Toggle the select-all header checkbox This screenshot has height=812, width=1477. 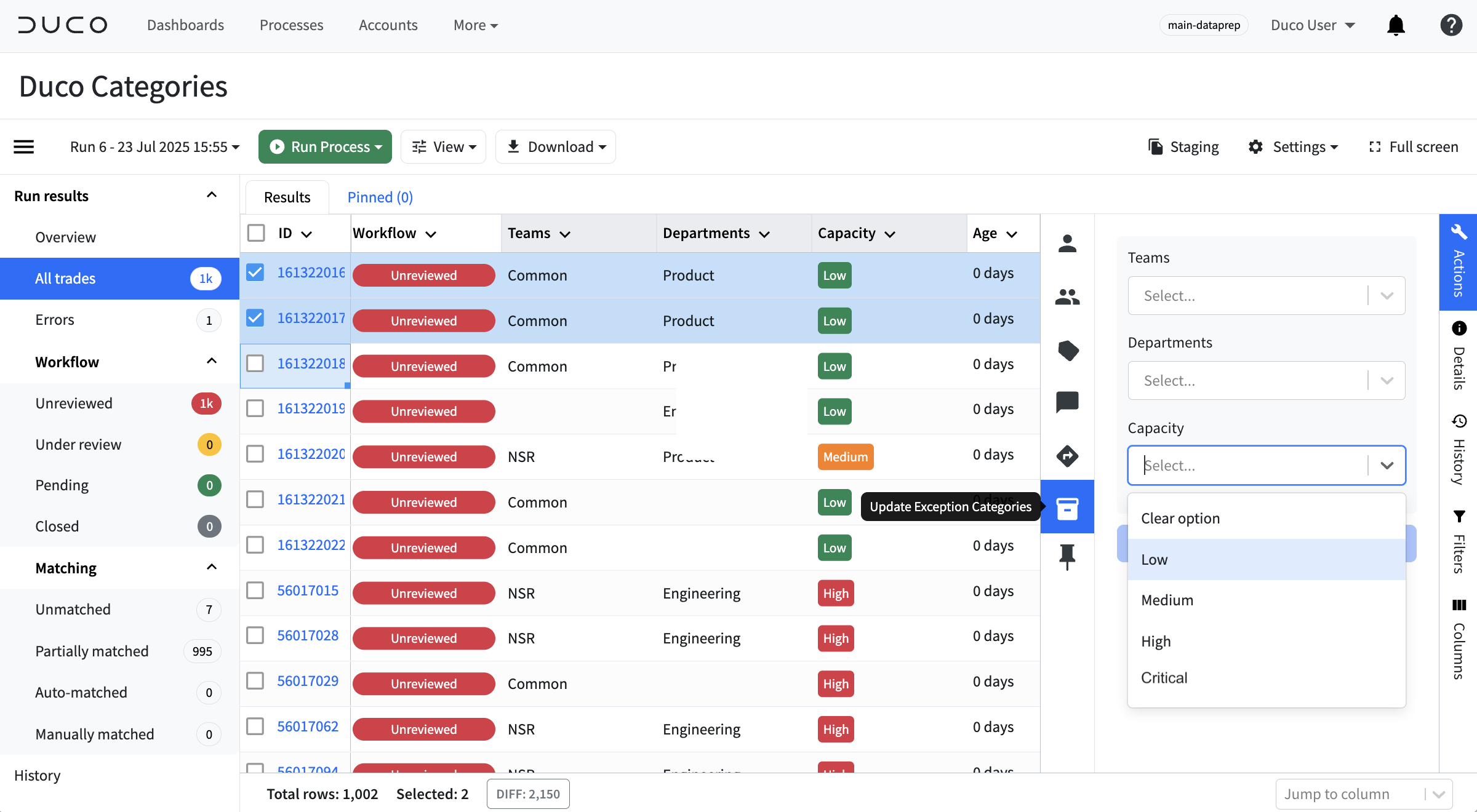click(256, 233)
